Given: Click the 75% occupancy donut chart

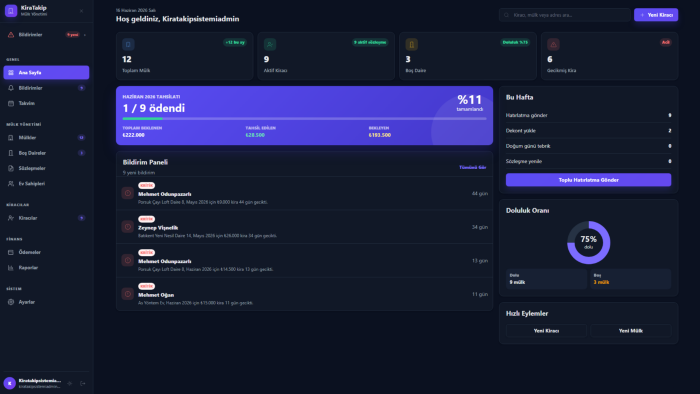Looking at the screenshot, I should (588, 242).
